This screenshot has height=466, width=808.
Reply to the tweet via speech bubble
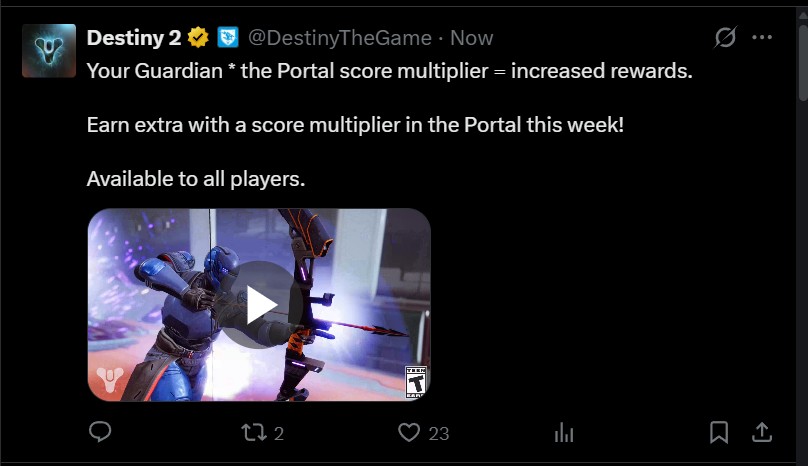100,432
